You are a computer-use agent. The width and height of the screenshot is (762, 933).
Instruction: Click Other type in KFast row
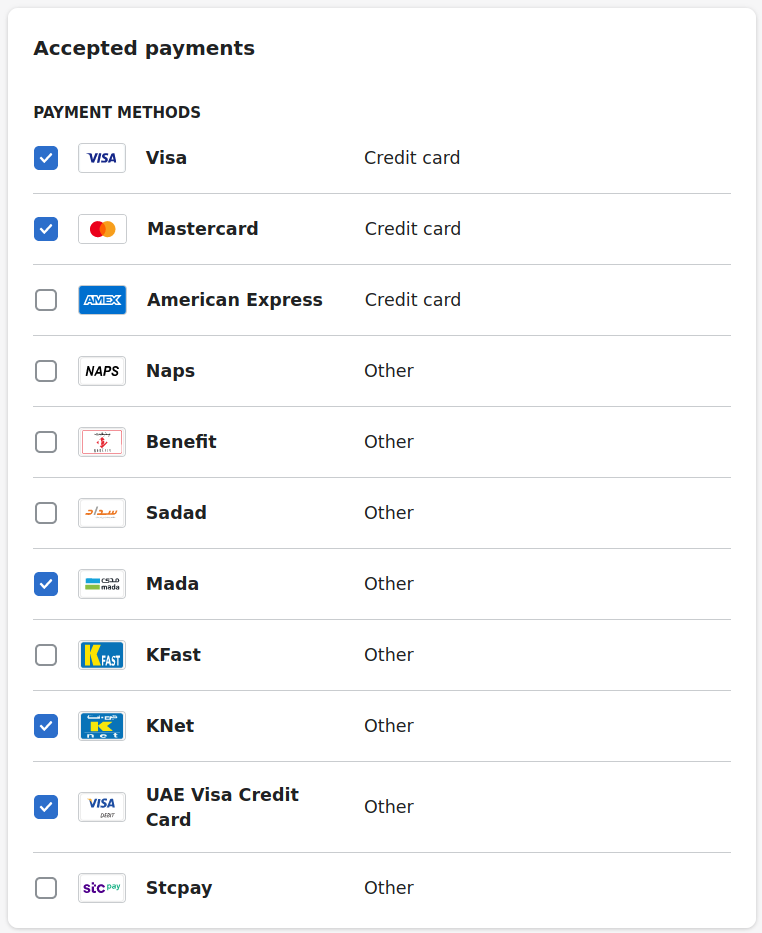coord(389,655)
